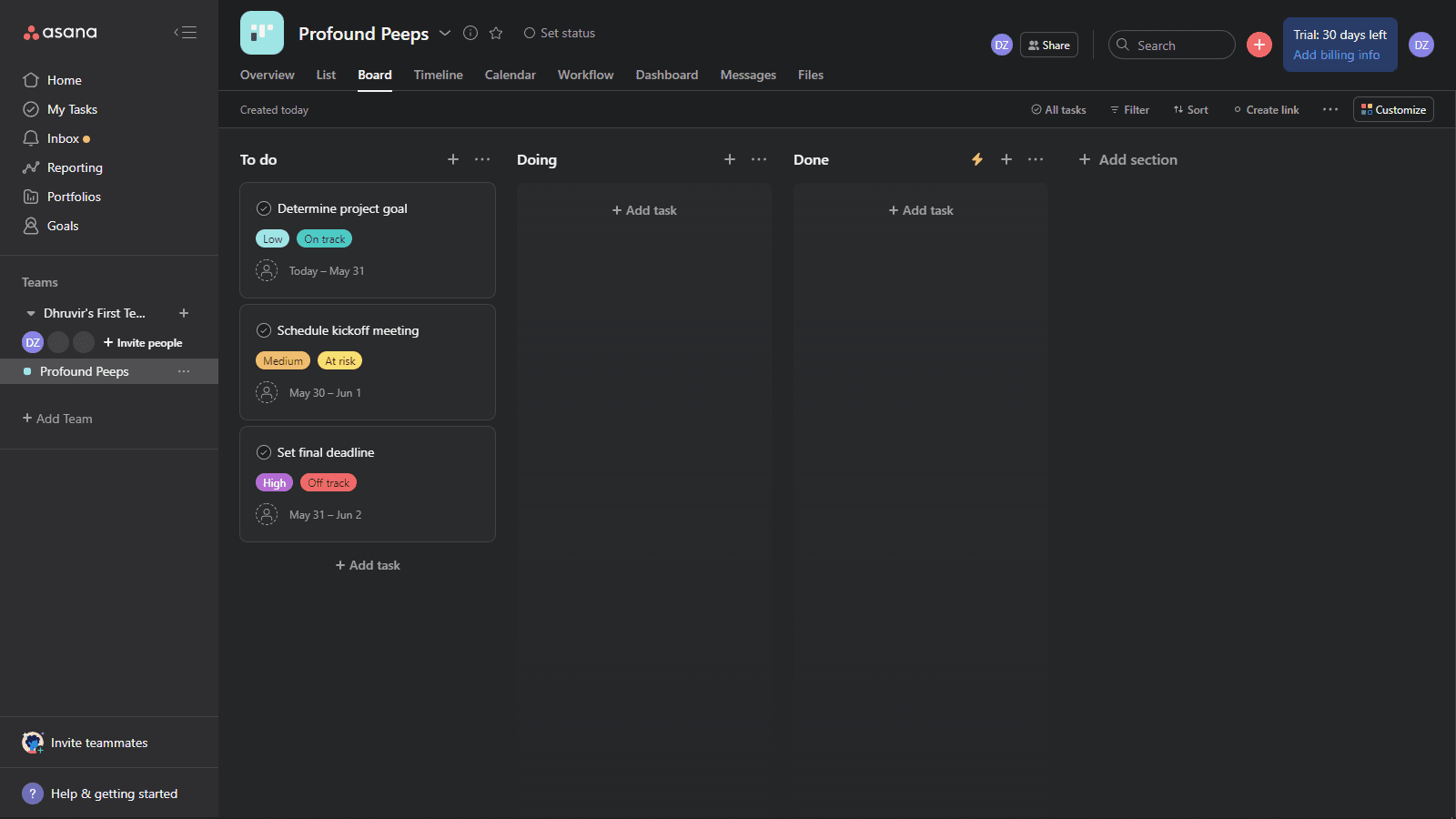Click the At risk status tag
This screenshot has height=819, width=1456.
(x=340, y=361)
